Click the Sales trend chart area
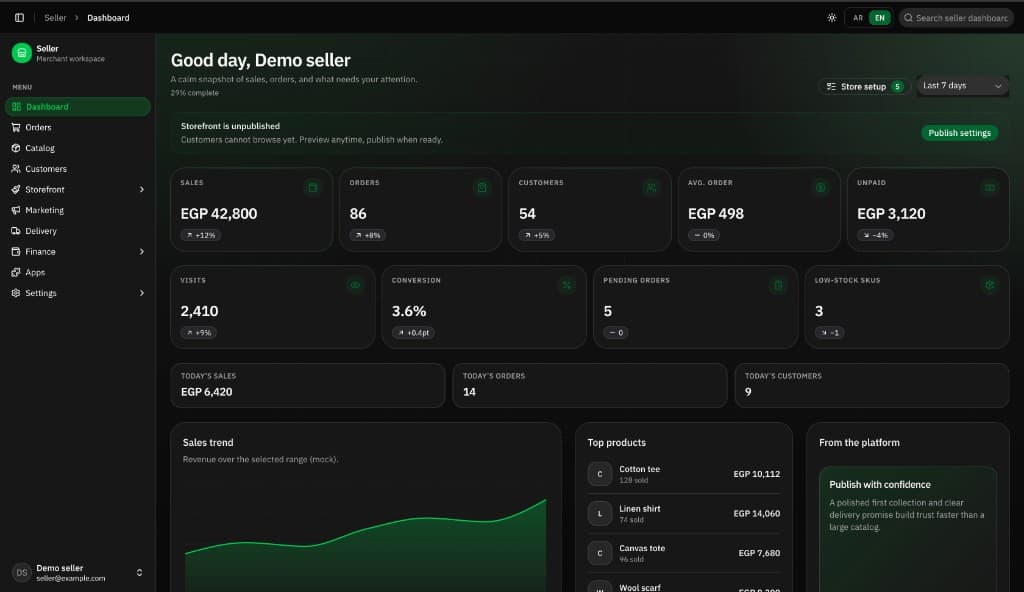1024x592 pixels. [366, 545]
